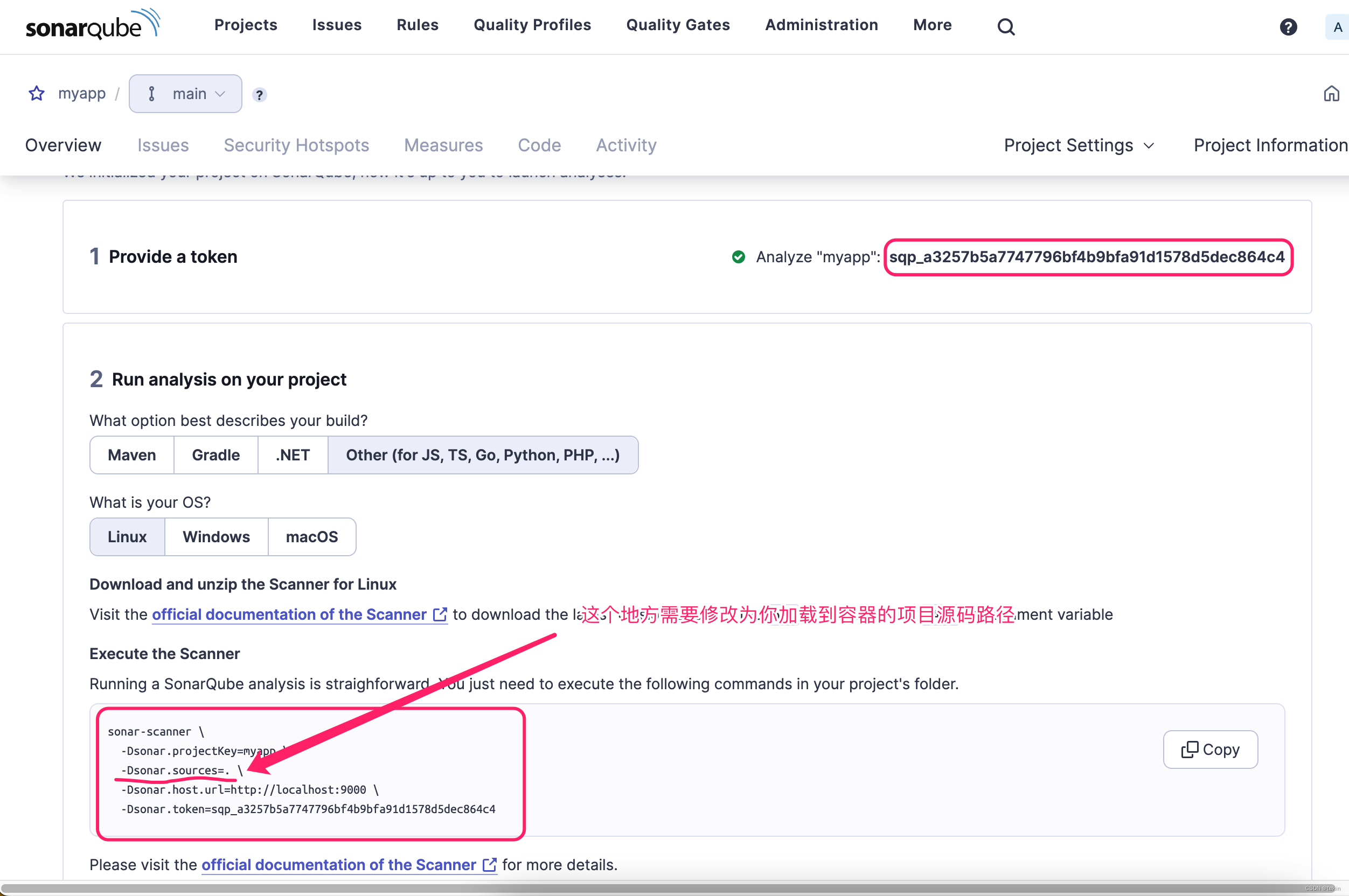Click the help icon next to branch selector

click(260, 94)
